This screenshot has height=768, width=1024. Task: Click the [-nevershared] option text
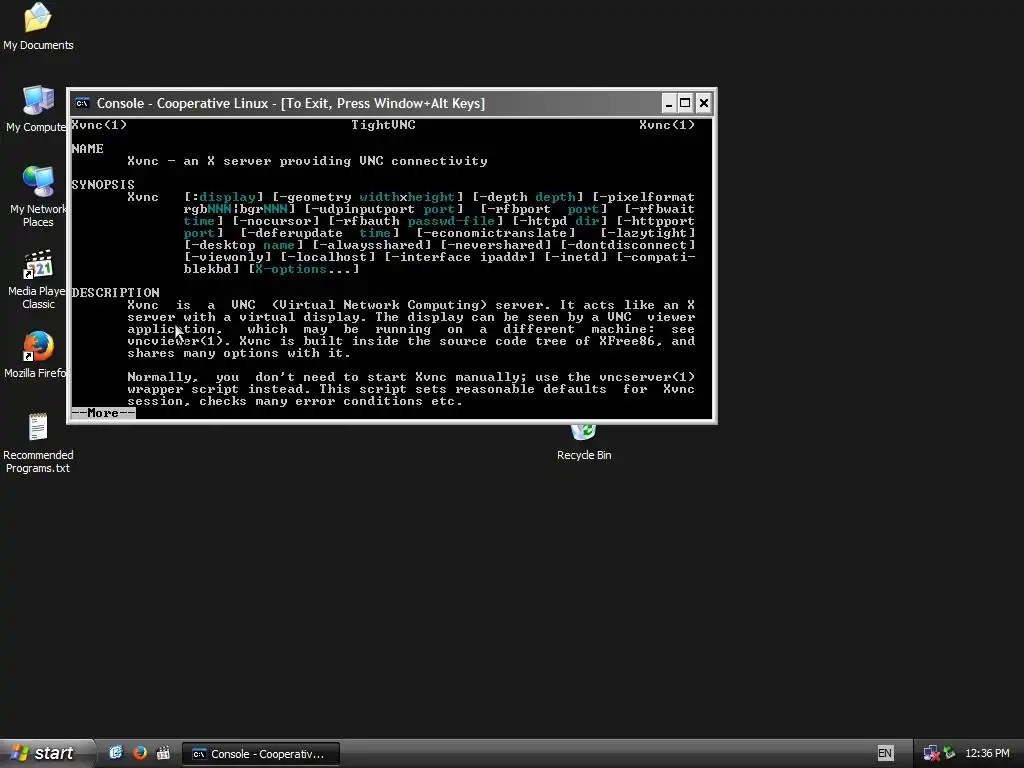coord(496,245)
